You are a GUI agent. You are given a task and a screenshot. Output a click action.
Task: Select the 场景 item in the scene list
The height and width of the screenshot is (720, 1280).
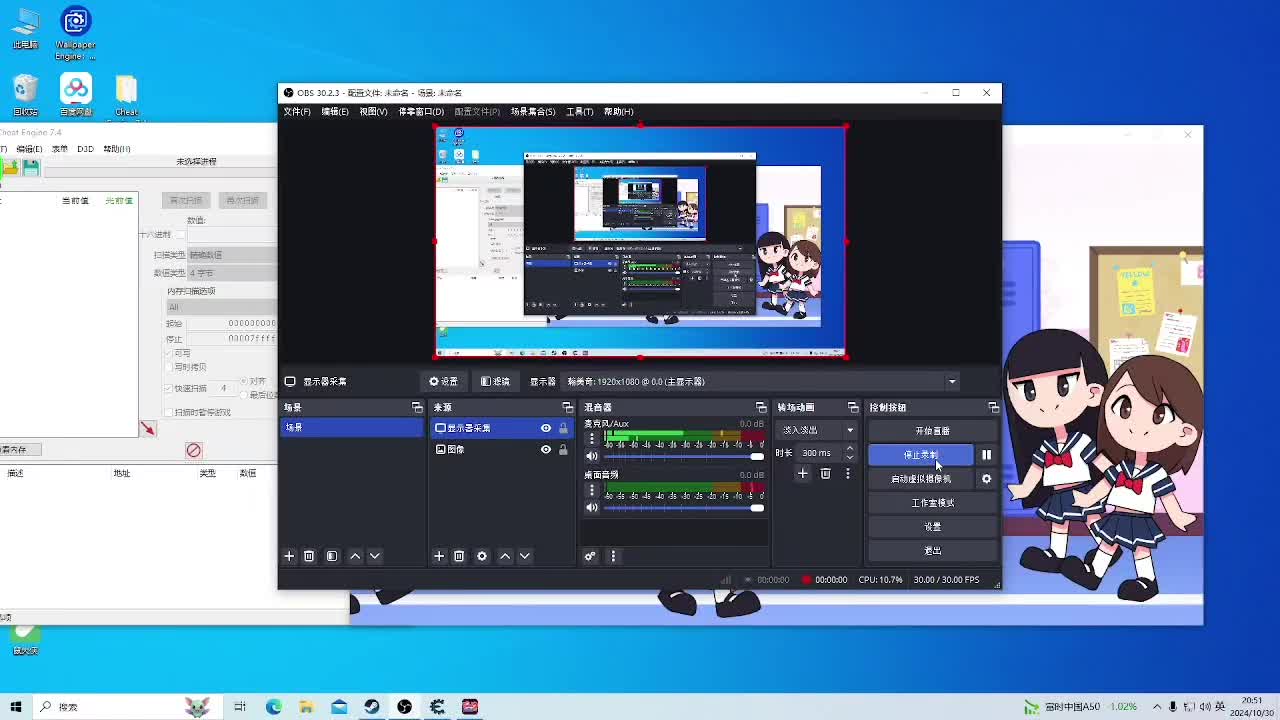point(352,428)
